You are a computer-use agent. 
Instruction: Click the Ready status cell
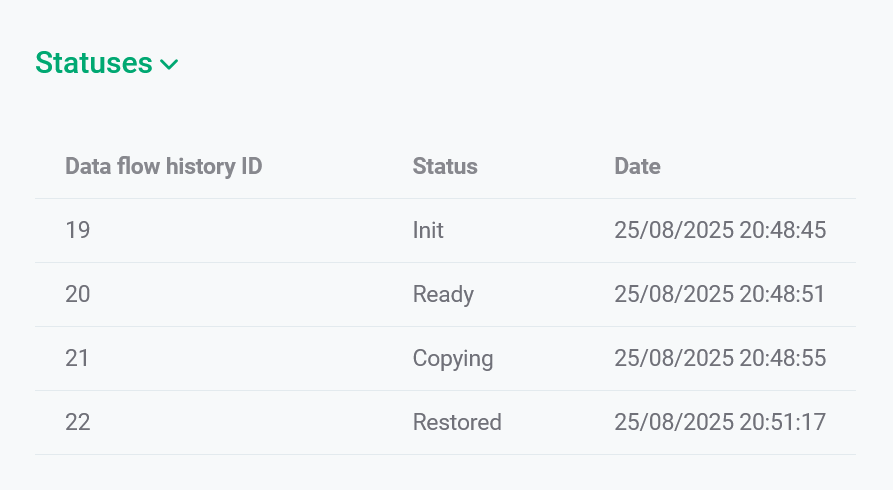443,294
